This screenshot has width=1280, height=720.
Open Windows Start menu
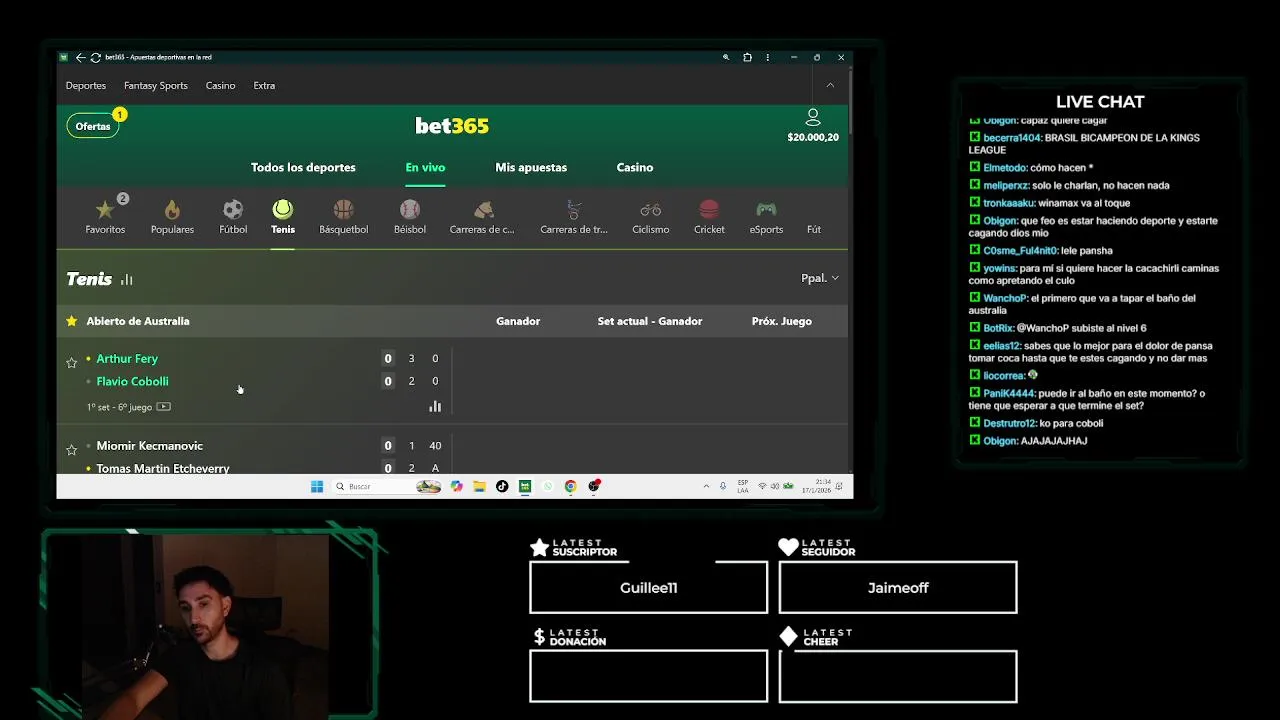[x=317, y=486]
